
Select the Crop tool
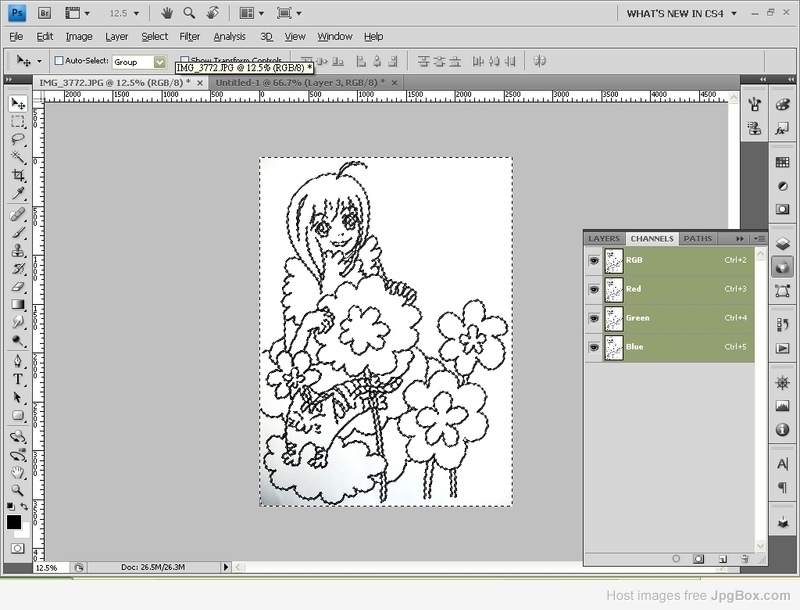(x=18, y=175)
